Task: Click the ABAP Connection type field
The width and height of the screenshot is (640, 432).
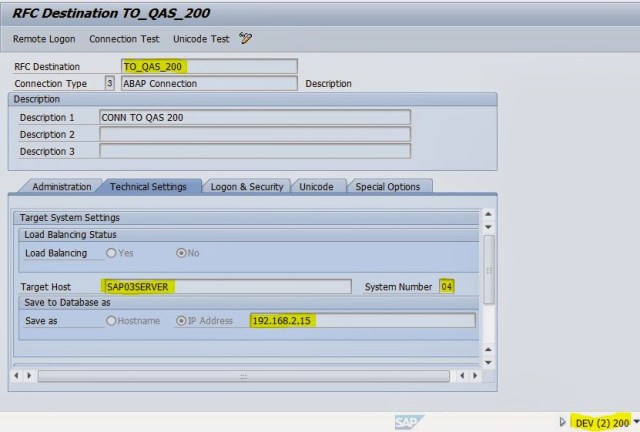Action: pos(209,84)
